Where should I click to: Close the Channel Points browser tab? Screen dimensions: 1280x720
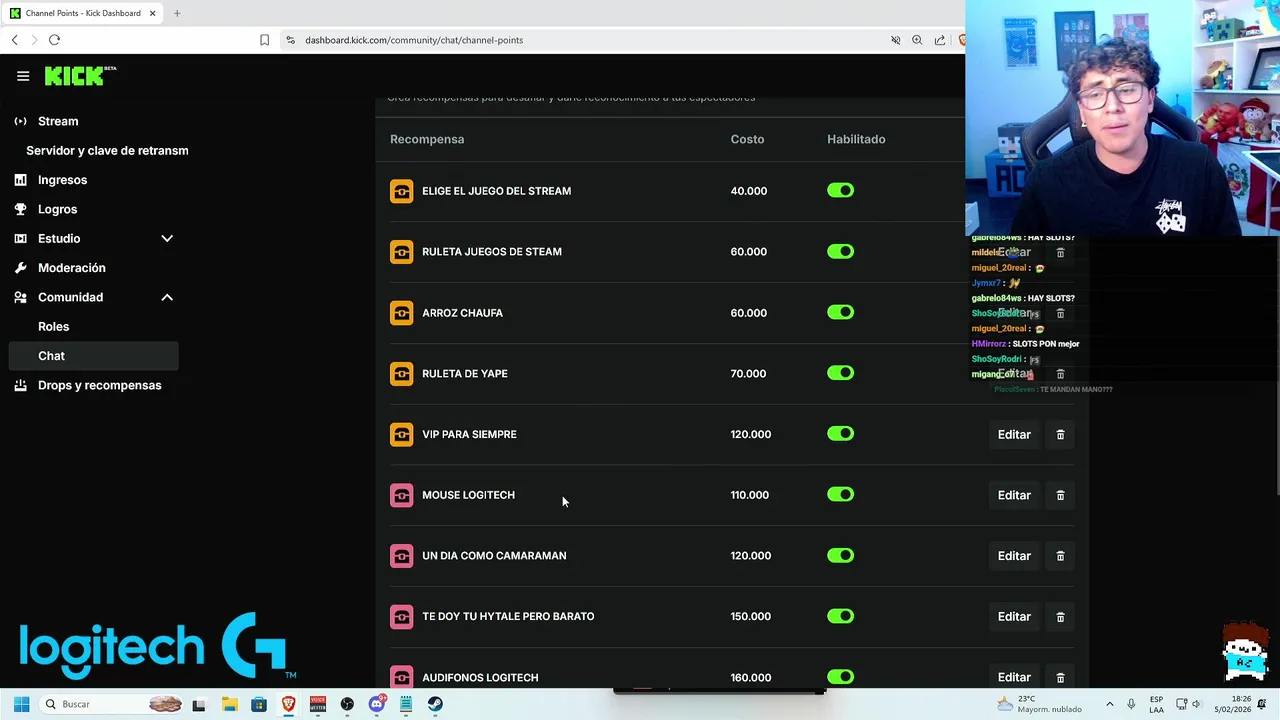pyautogui.click(x=152, y=13)
